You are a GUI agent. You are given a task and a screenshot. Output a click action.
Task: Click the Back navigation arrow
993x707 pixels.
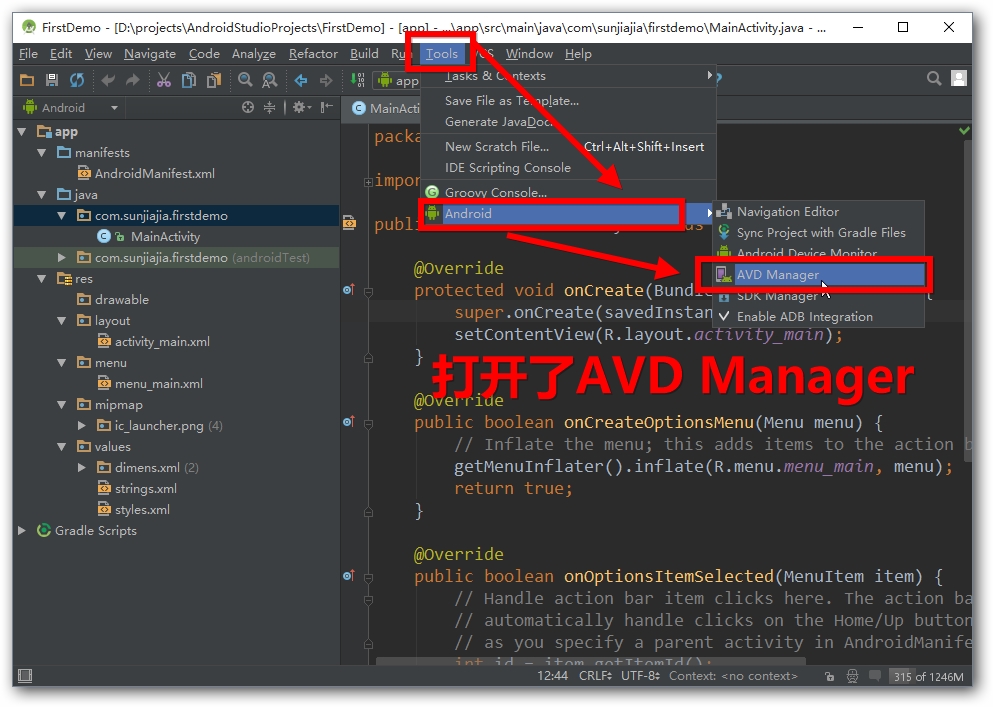point(301,80)
